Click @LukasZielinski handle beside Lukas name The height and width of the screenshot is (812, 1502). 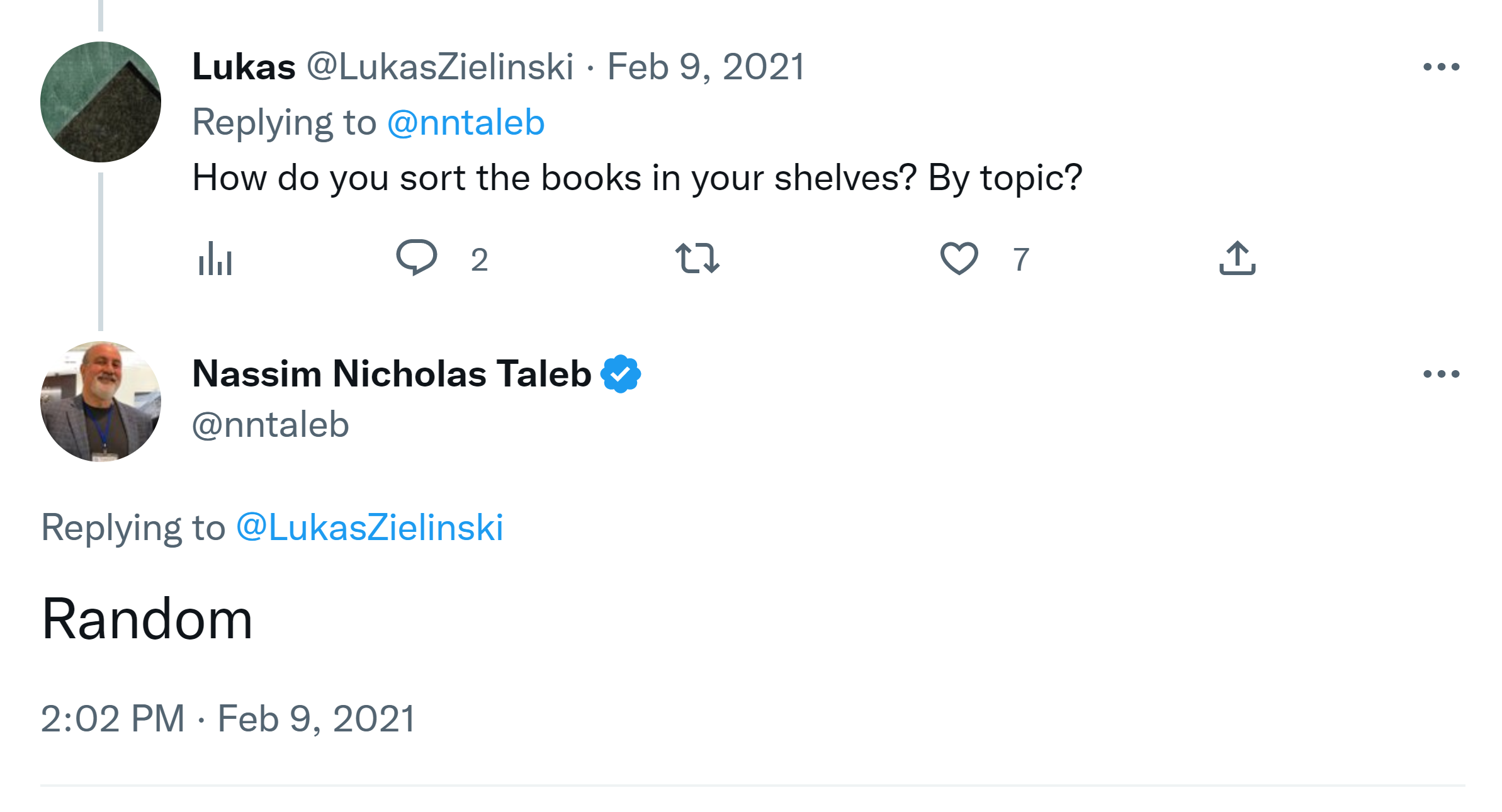click(440, 67)
